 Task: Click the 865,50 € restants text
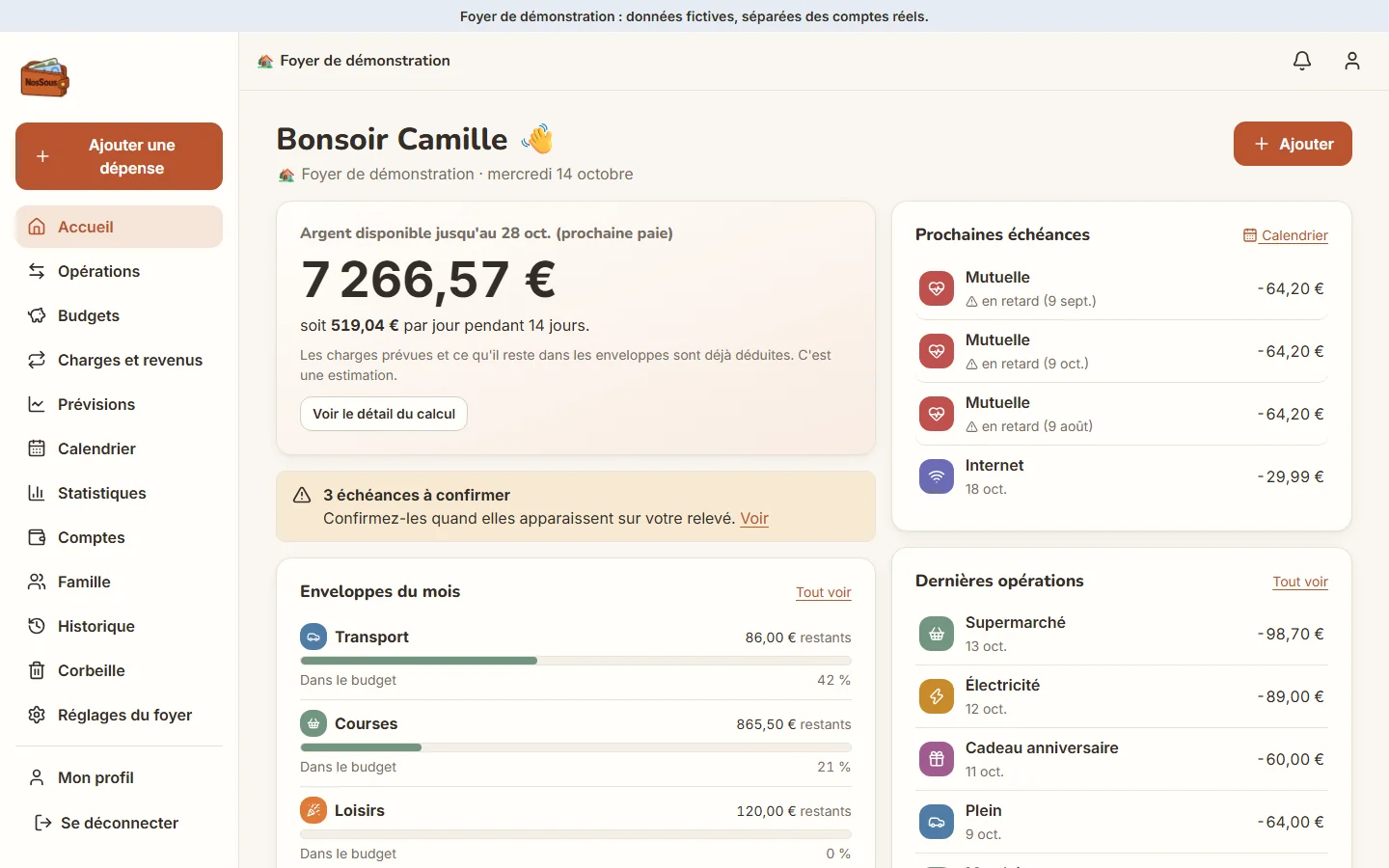coord(794,724)
